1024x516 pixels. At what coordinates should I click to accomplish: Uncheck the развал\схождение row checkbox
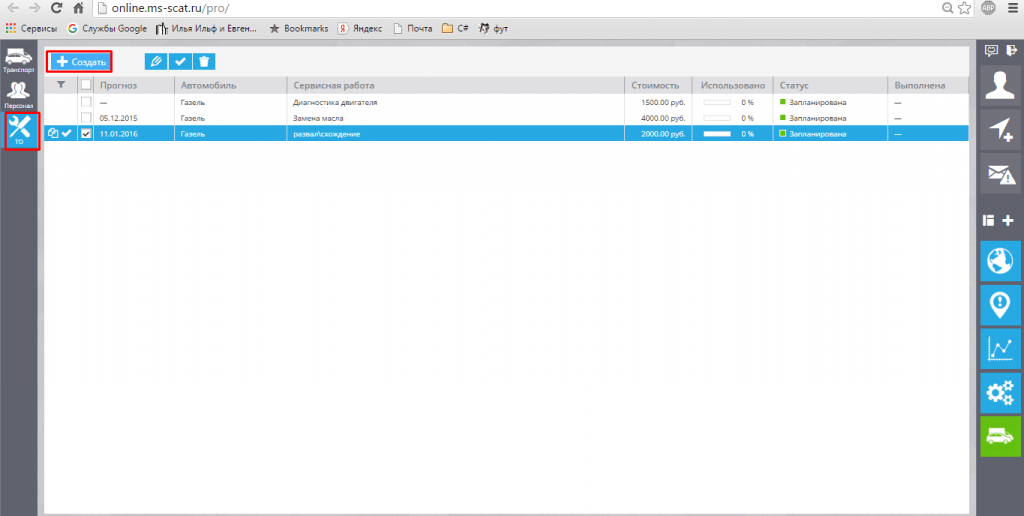tap(86, 133)
